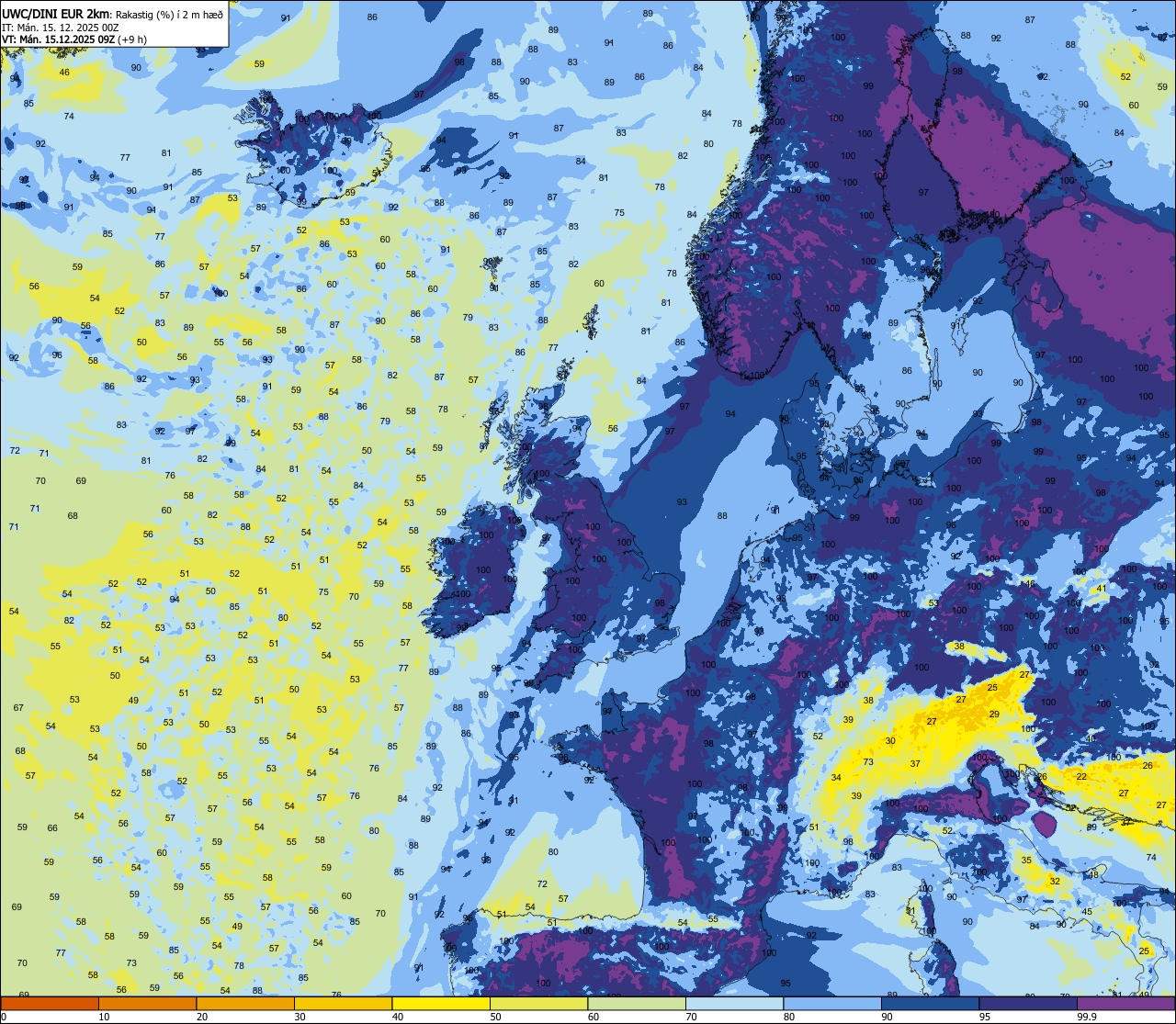
Task: Select the medium blue 80–90 legend swatch
Action: point(832,1003)
